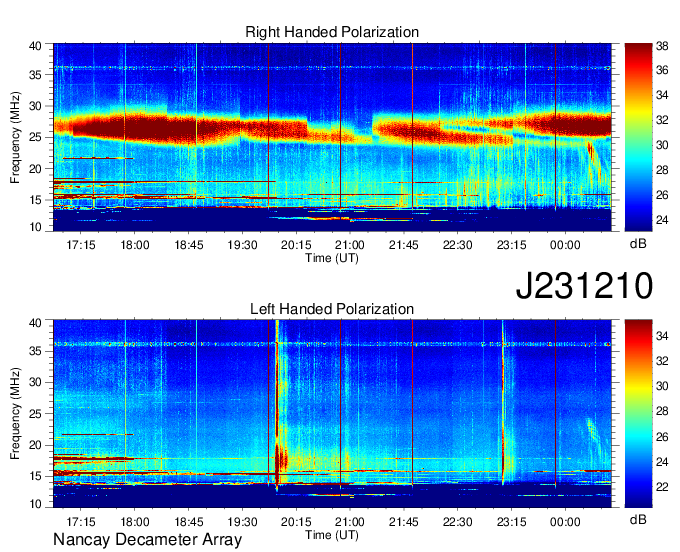Click the 25 MHz tick label on the top plot
Image resolution: width=680 pixels, height=552 pixels.
click(35, 137)
